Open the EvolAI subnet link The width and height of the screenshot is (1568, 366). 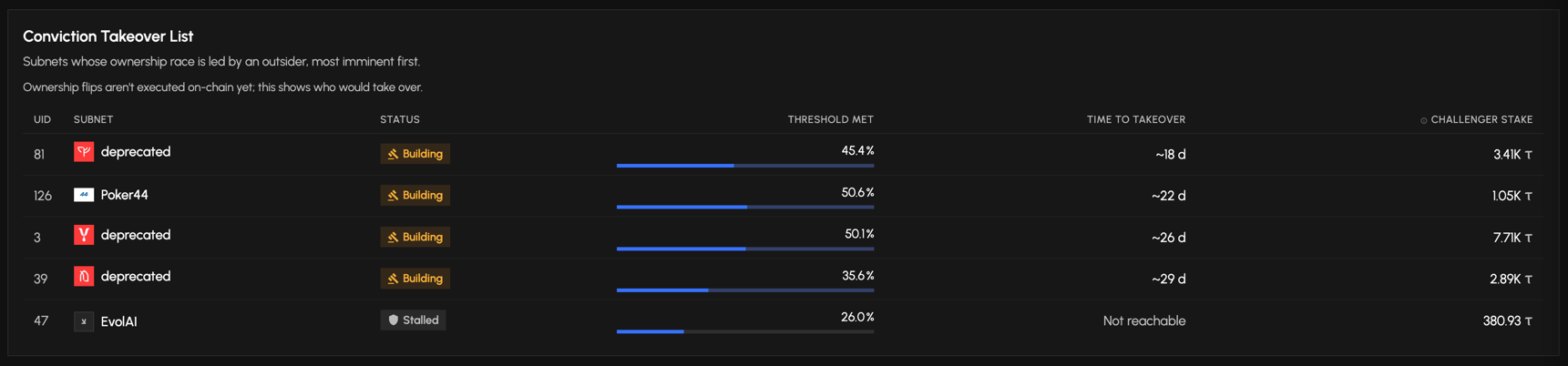tap(119, 321)
